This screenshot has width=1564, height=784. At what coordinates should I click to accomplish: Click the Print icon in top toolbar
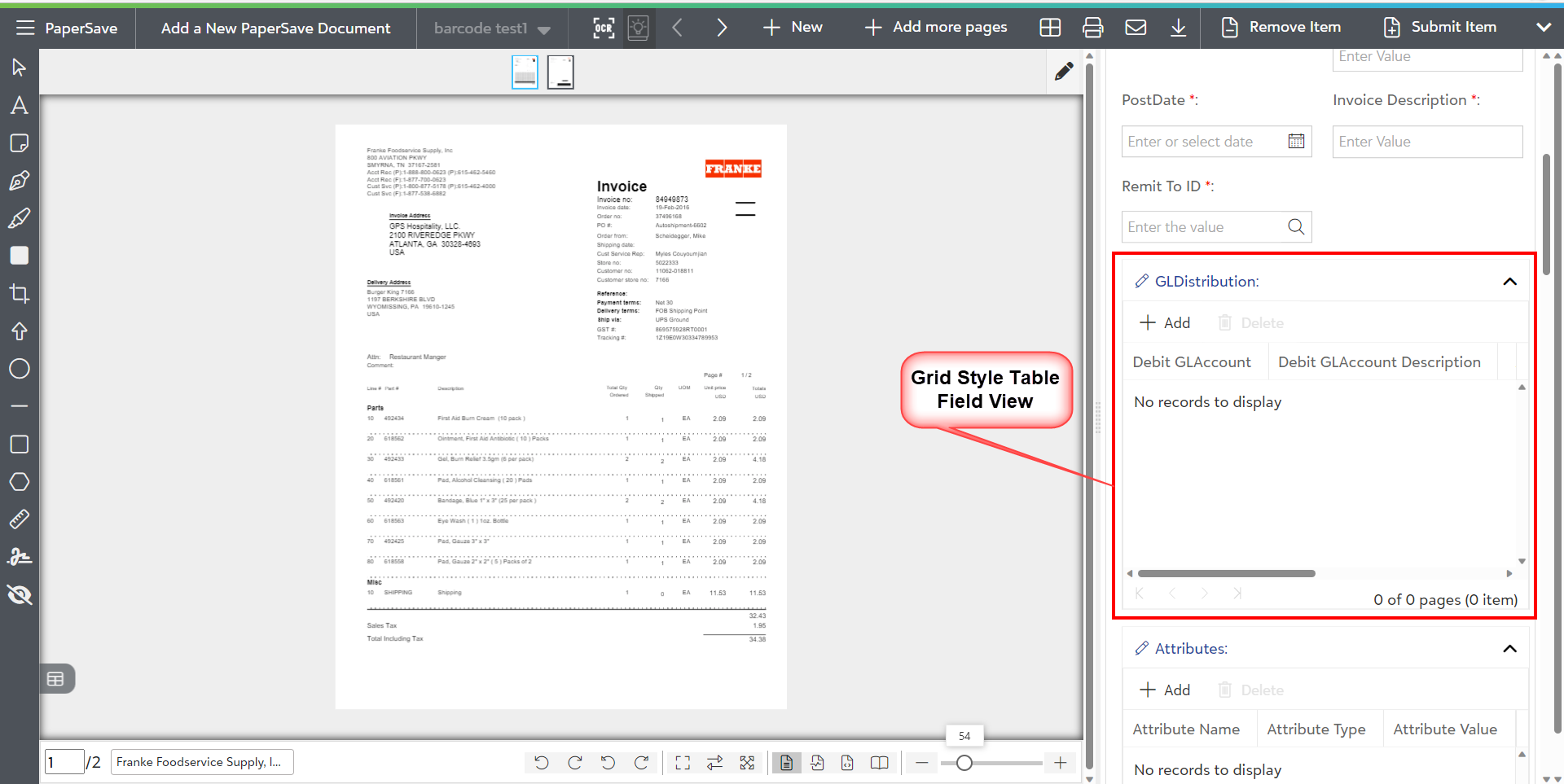(1092, 28)
